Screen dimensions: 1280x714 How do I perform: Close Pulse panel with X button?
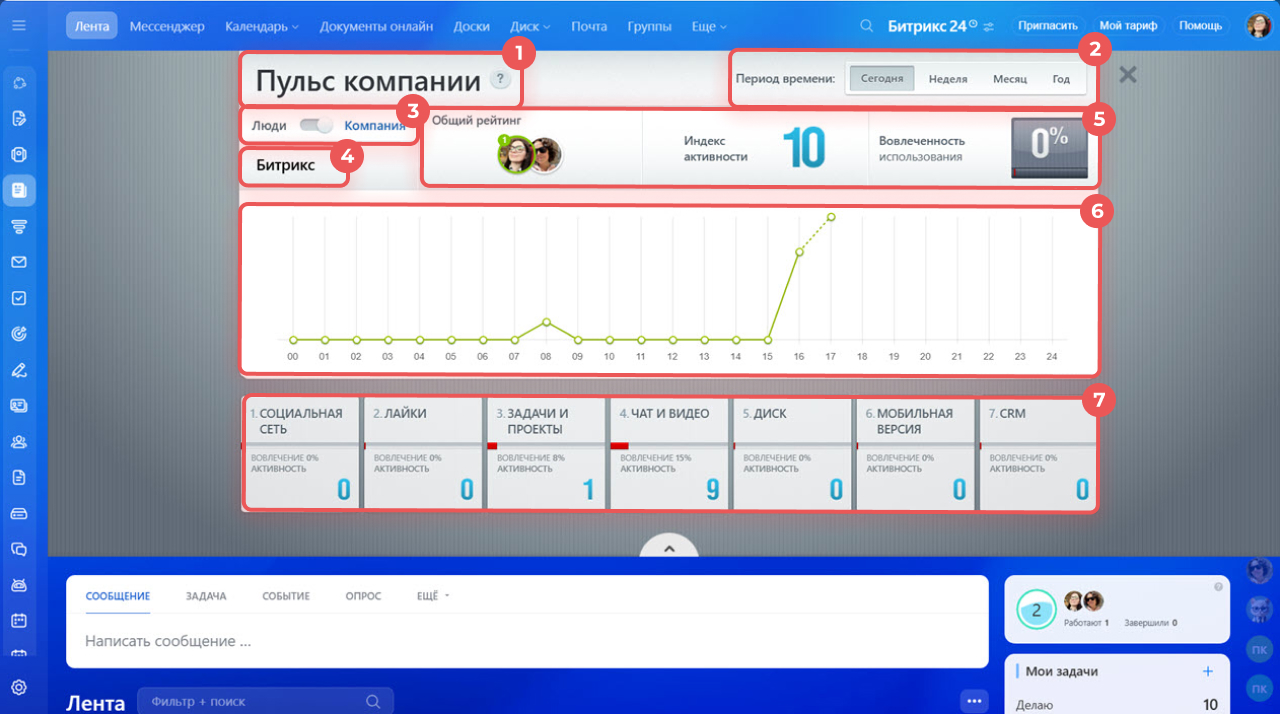pyautogui.click(x=1128, y=75)
